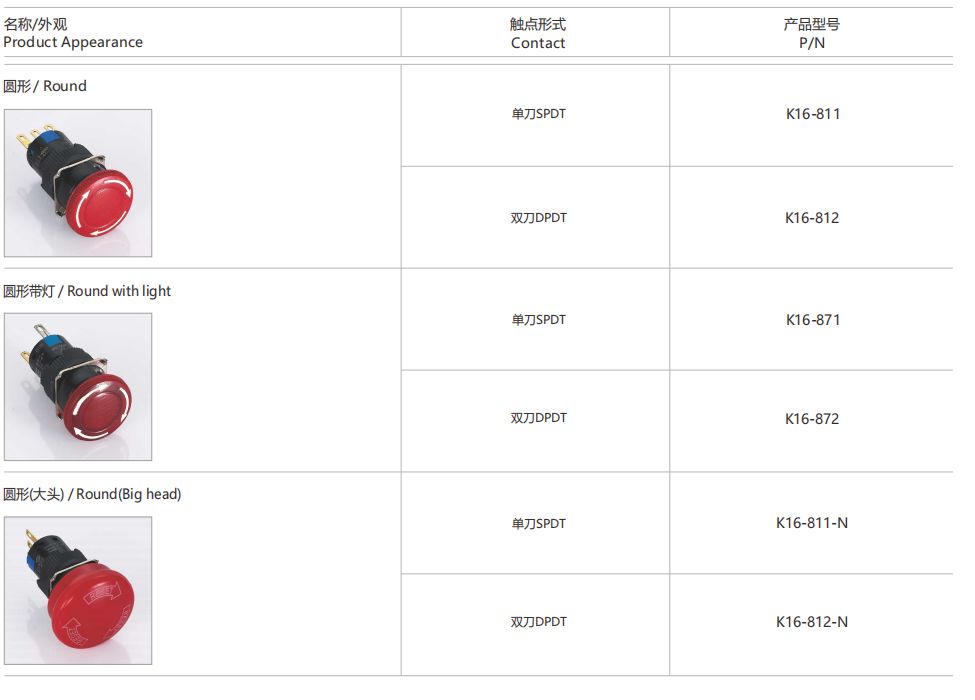The image size is (975, 700).
Task: Click the SPDT contact cell for K16-871
Action: point(538,320)
